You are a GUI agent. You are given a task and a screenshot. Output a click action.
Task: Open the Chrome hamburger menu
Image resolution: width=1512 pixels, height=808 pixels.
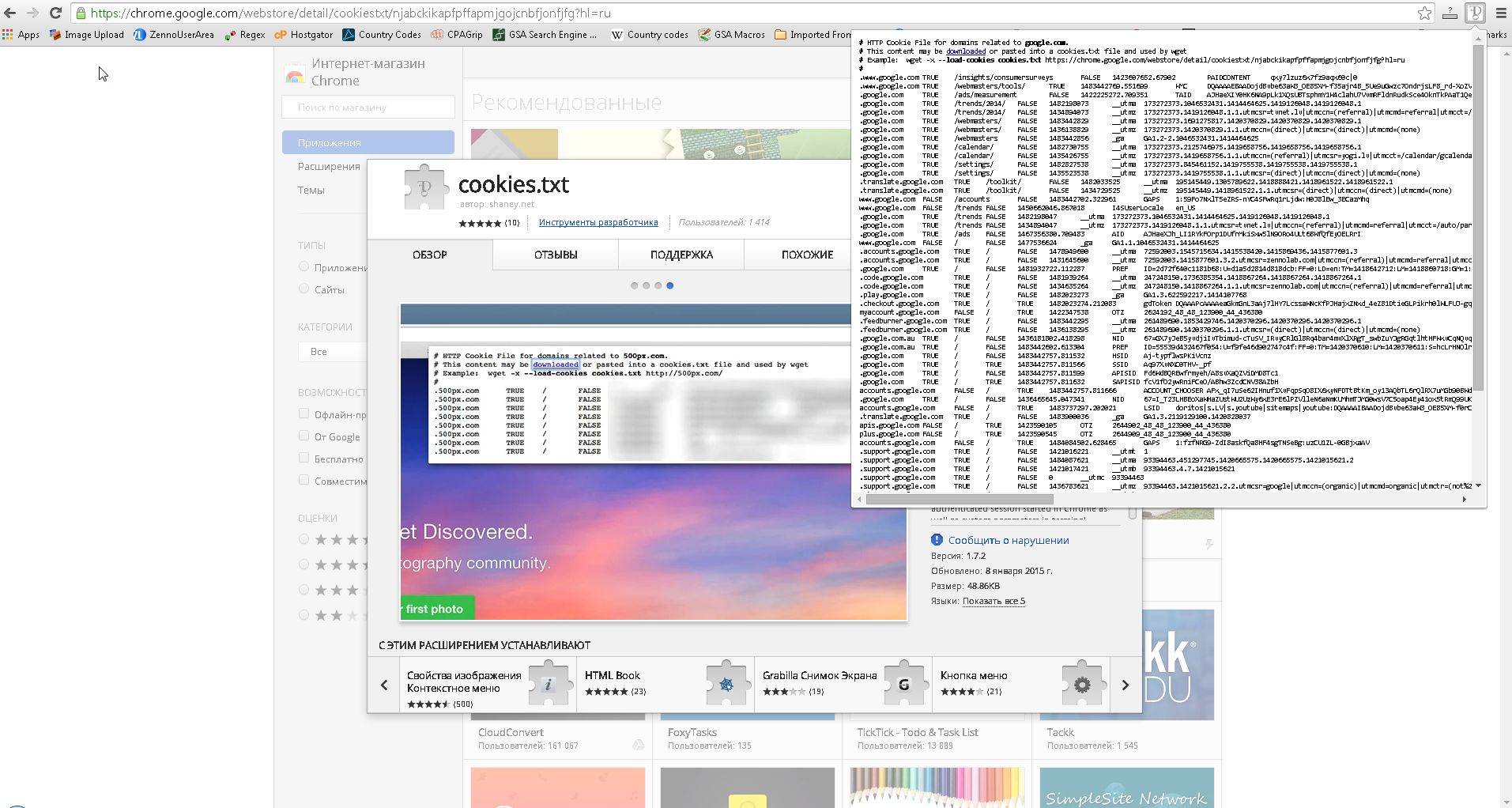click(1500, 13)
